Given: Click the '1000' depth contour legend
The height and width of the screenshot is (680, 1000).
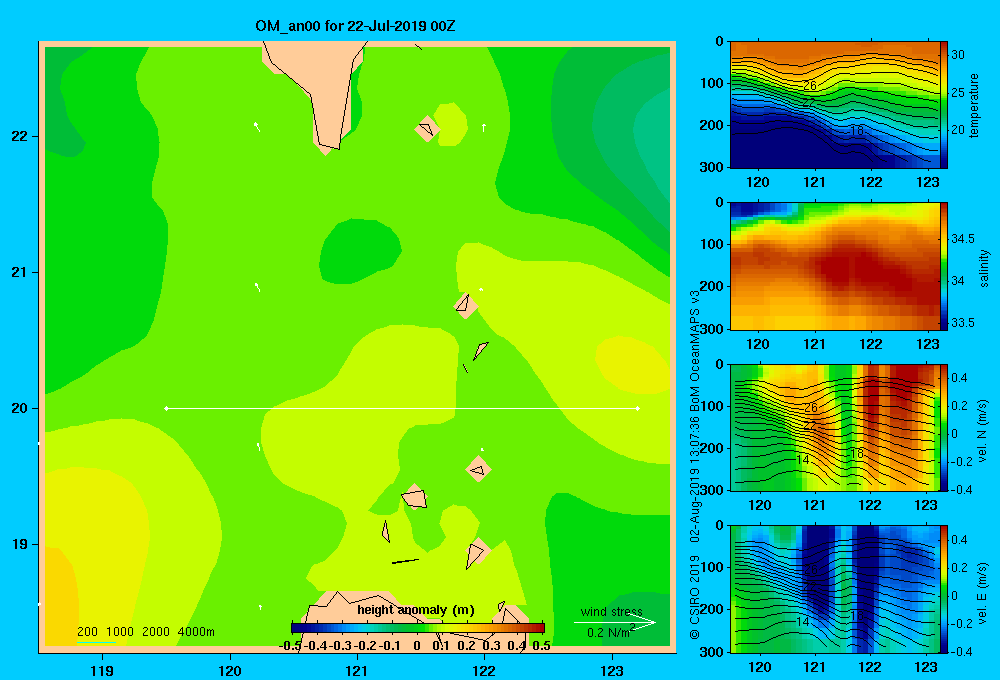Looking at the screenshot, I should (120, 632).
